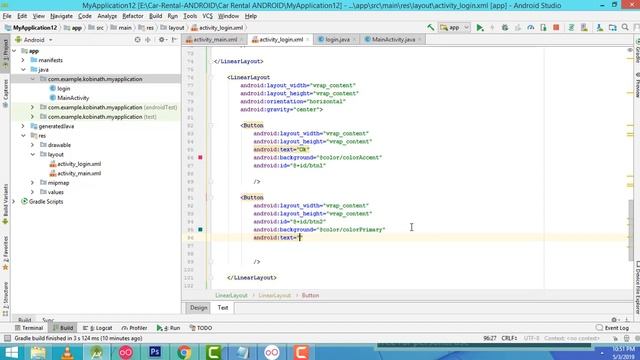The image size is (640, 360).
Task: Open Project Structure icon in the toolbar
Action: coord(612,27)
